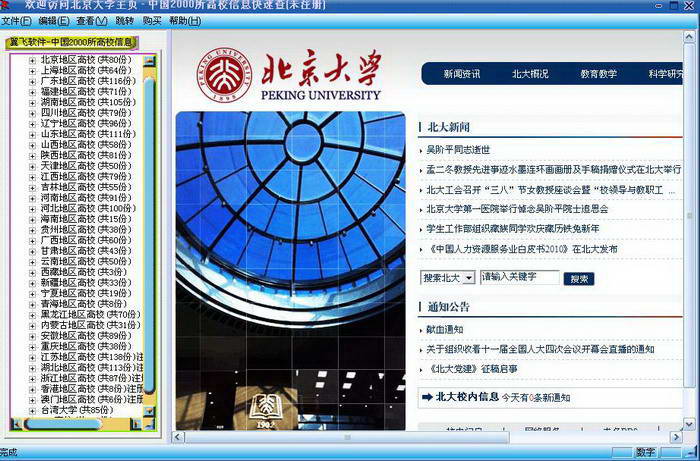Open the 查看(V) menu

click(x=92, y=21)
